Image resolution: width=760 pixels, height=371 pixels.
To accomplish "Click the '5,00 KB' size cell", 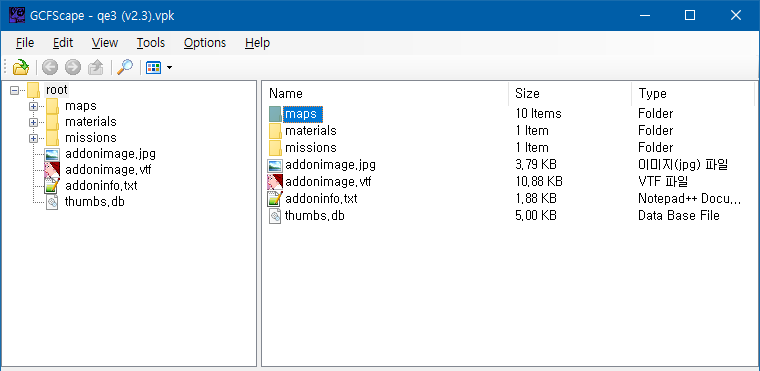I will pyautogui.click(x=536, y=215).
